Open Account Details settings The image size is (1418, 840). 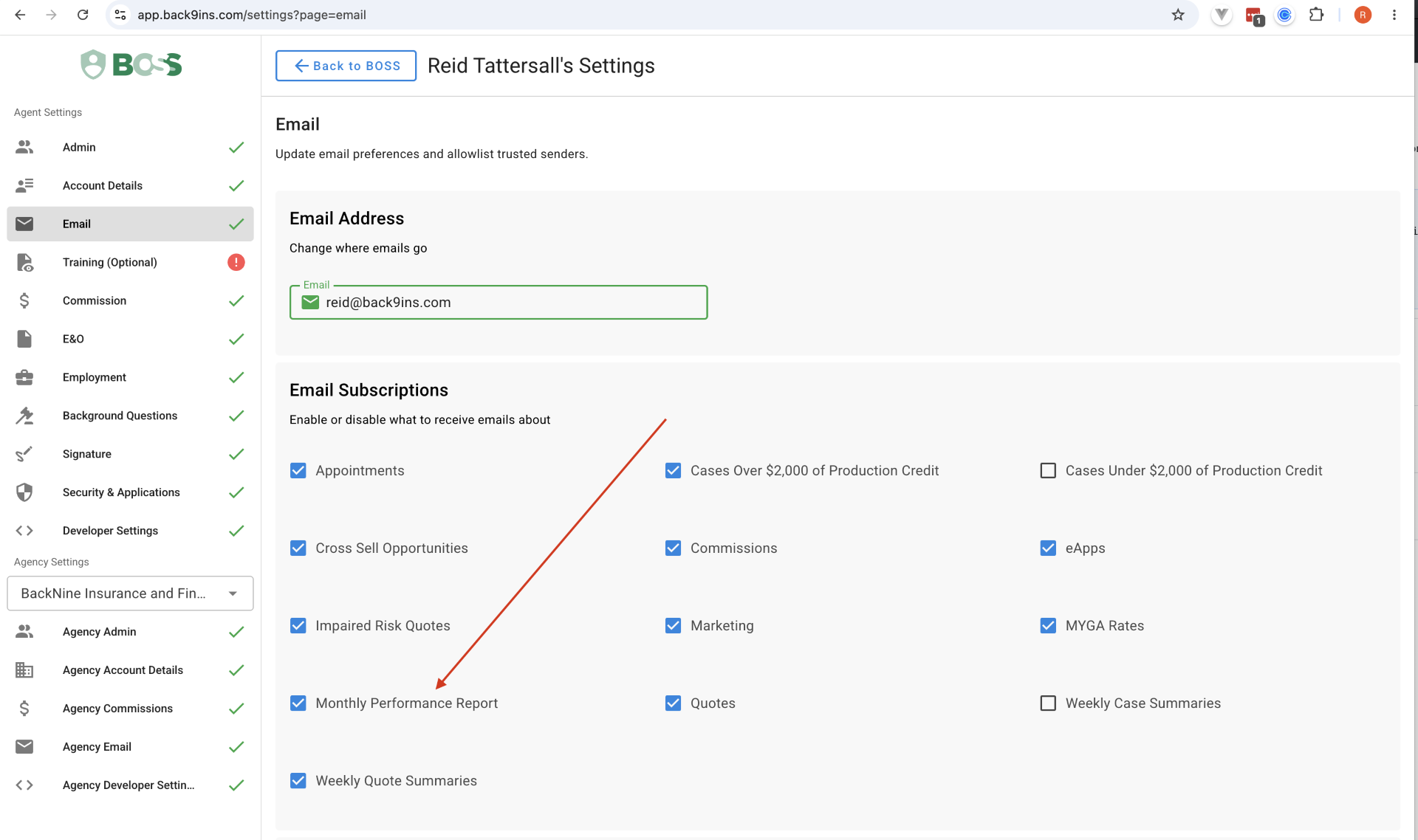click(130, 185)
